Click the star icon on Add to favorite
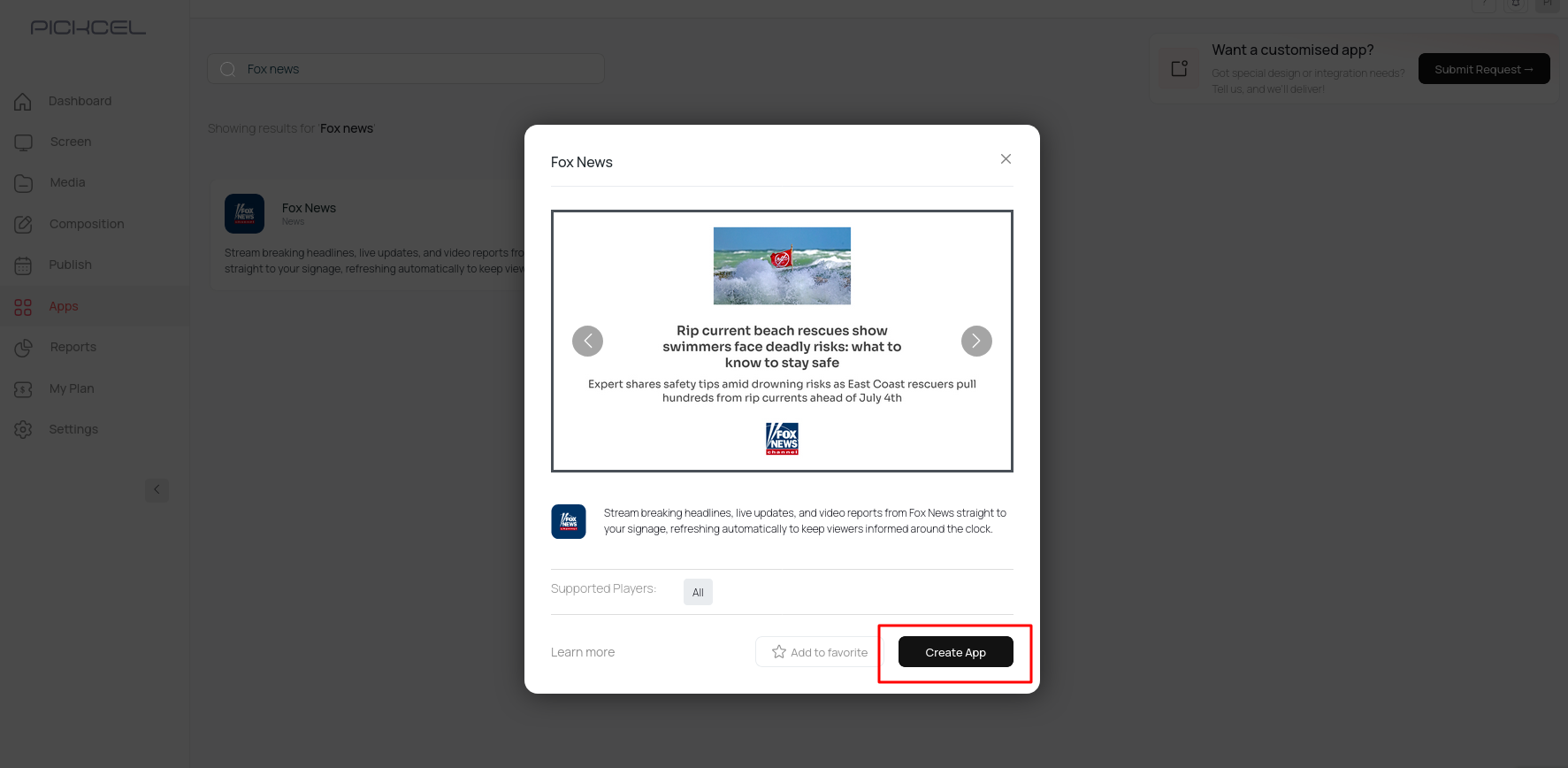Image resolution: width=1568 pixels, height=768 pixels. click(x=778, y=652)
